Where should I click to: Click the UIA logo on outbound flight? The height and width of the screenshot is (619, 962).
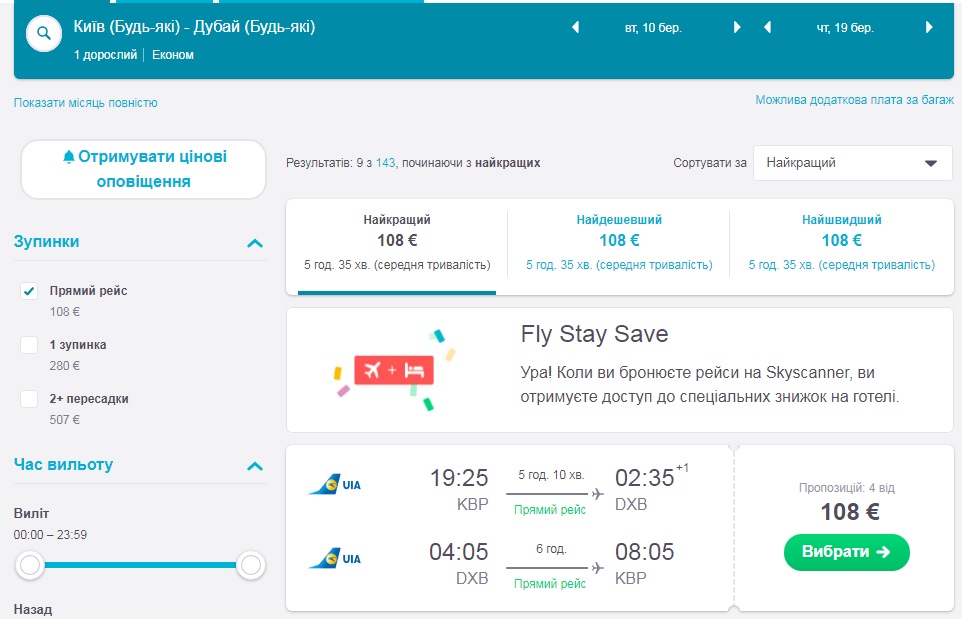[x=335, y=485]
